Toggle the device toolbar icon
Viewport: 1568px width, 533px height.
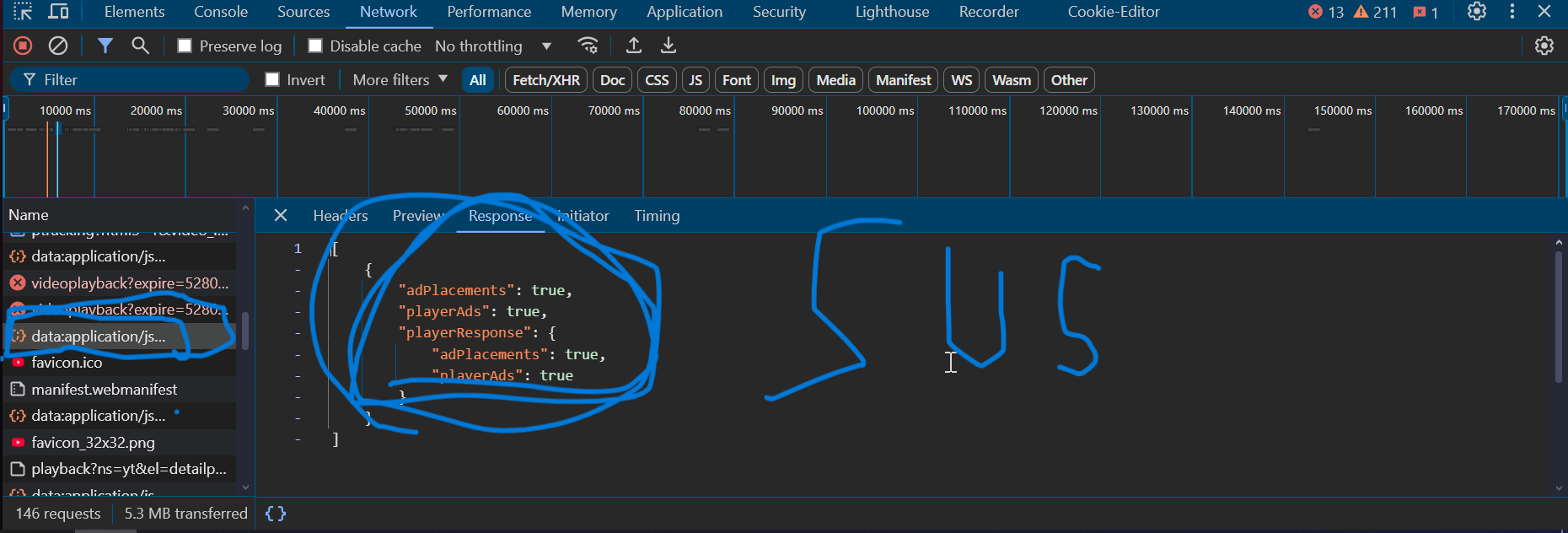click(58, 12)
